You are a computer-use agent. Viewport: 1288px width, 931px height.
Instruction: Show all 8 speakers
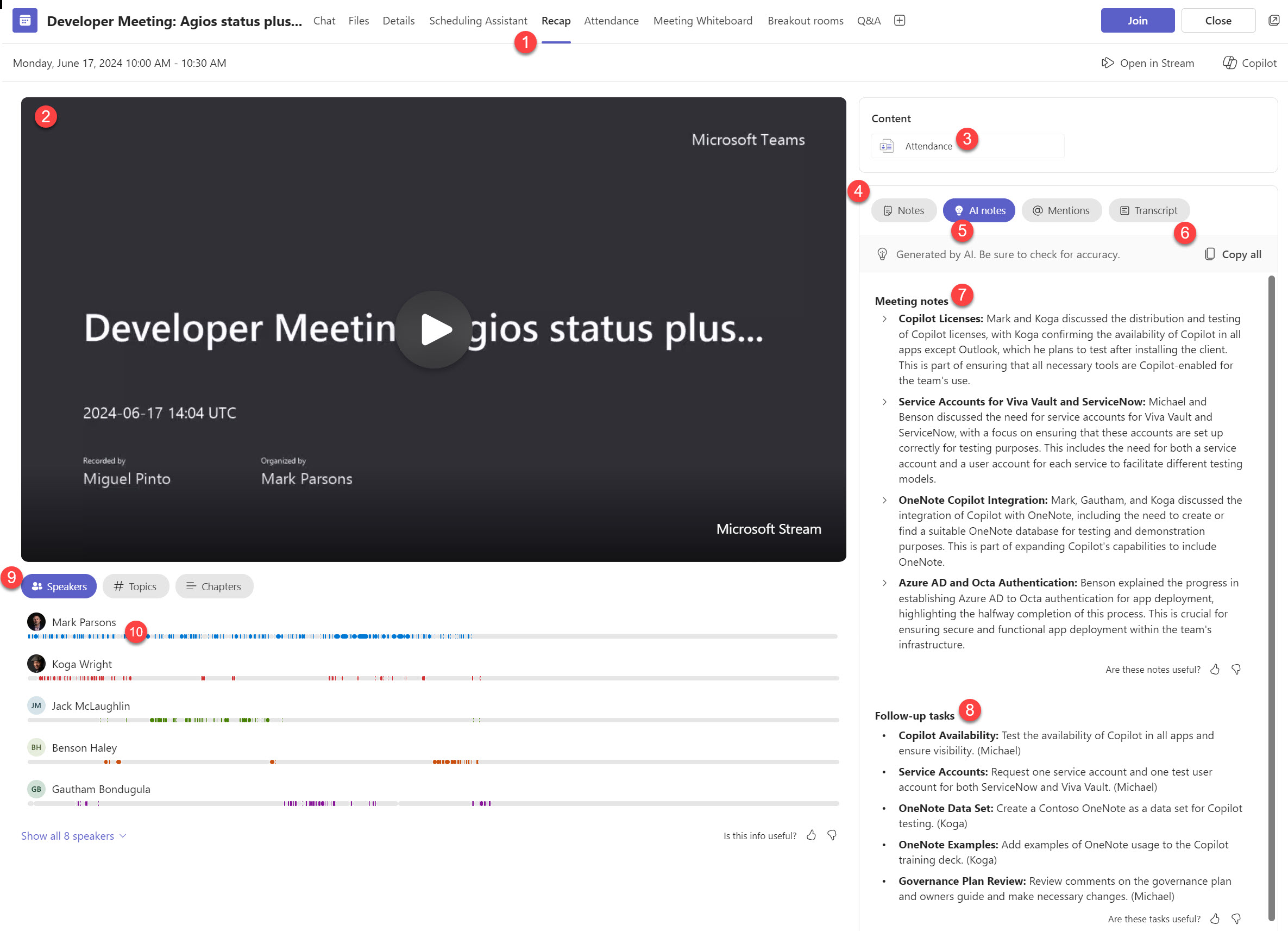tap(67, 835)
